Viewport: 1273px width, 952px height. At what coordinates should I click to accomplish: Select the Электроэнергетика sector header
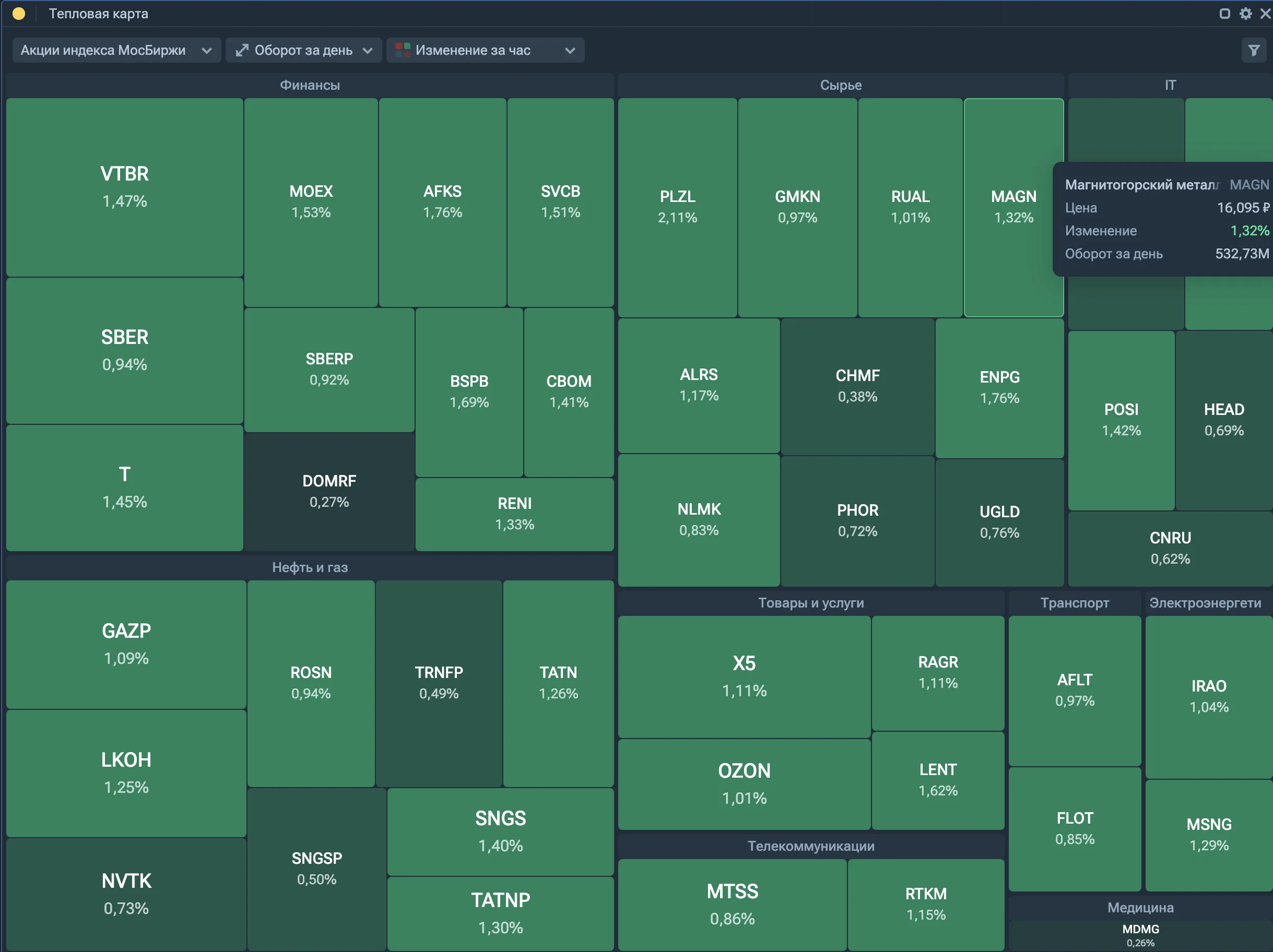click(x=1209, y=603)
